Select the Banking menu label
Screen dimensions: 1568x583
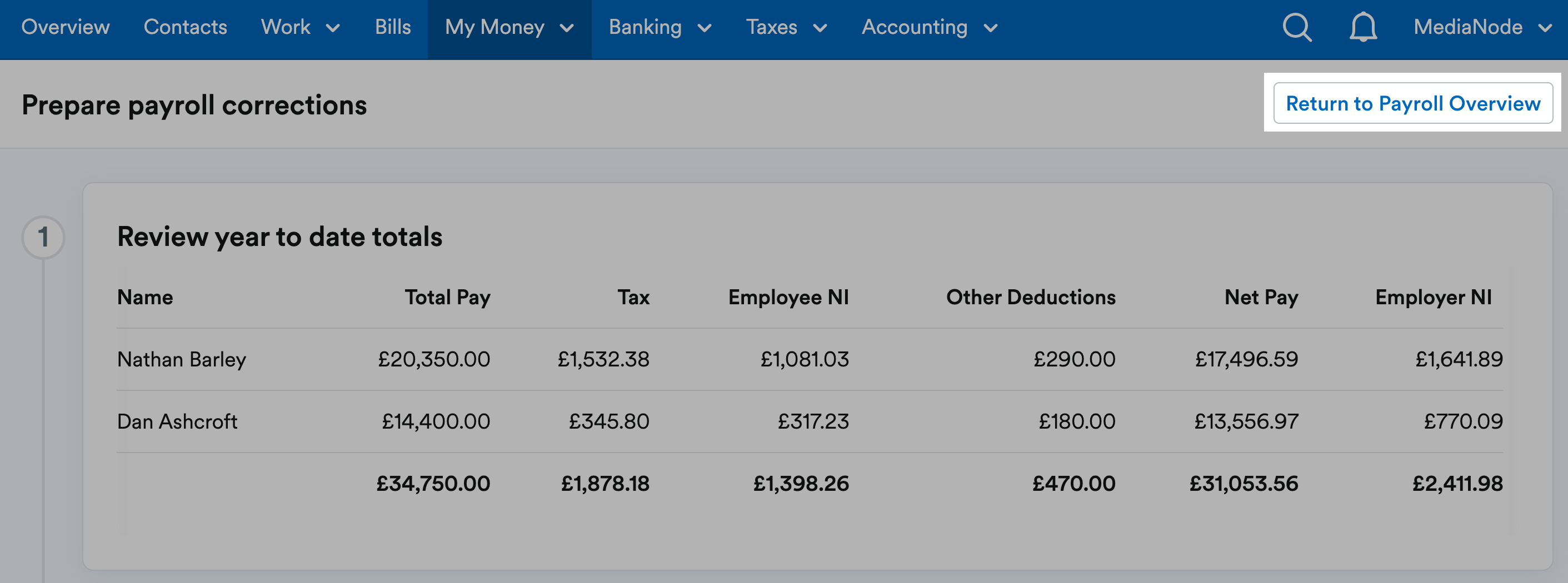pyautogui.click(x=645, y=27)
